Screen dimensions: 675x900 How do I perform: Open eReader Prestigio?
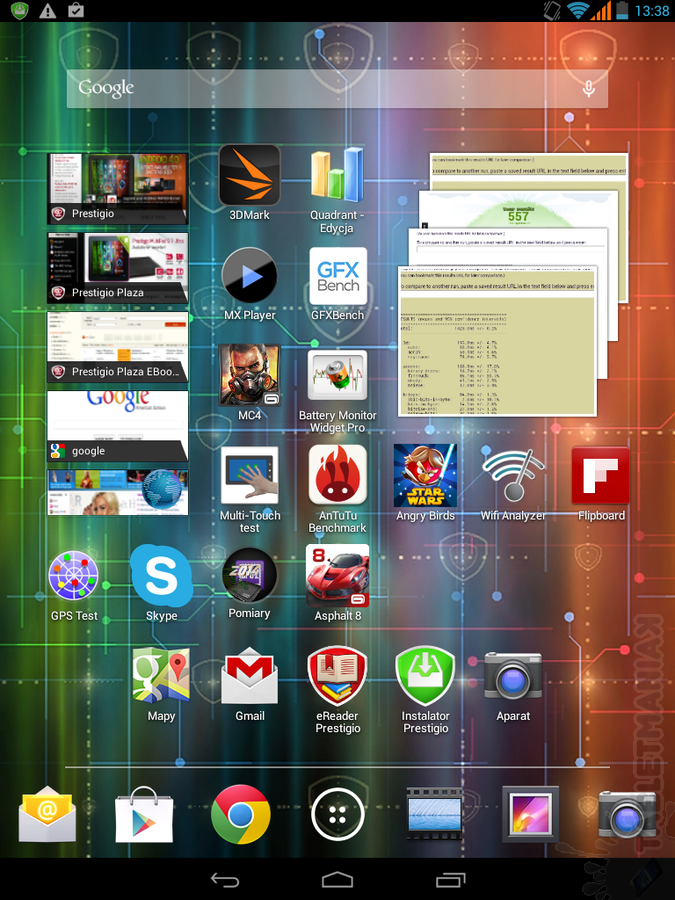[x=338, y=689]
